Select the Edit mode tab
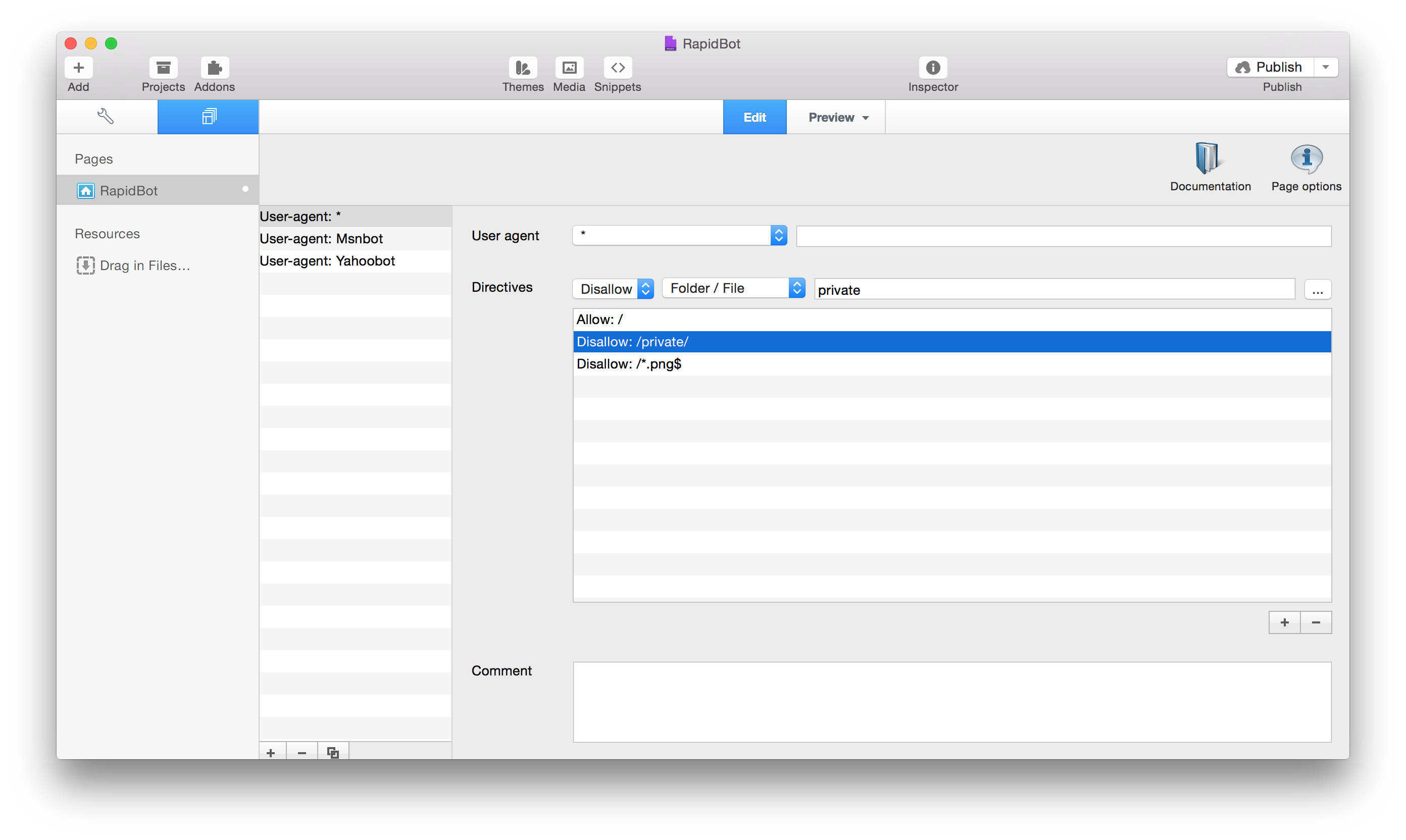Screen dimensions: 1406x840 (x=754, y=117)
